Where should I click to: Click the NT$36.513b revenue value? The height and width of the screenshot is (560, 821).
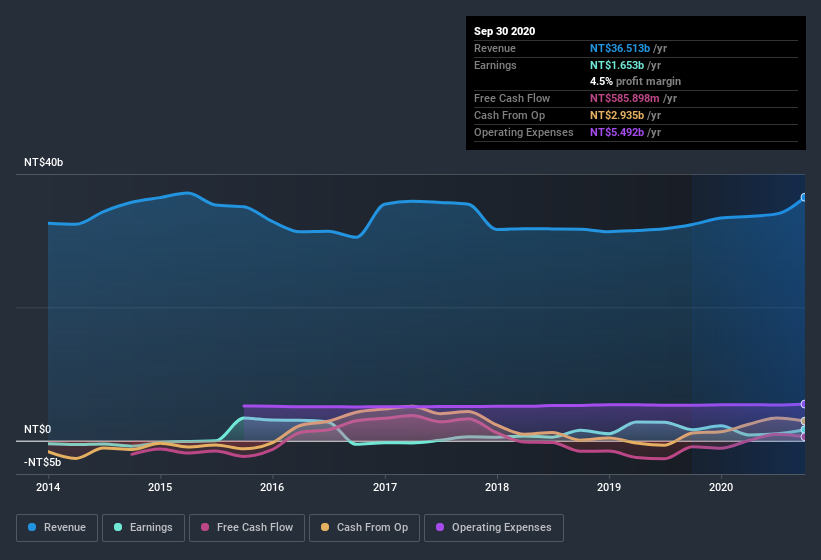coord(620,48)
